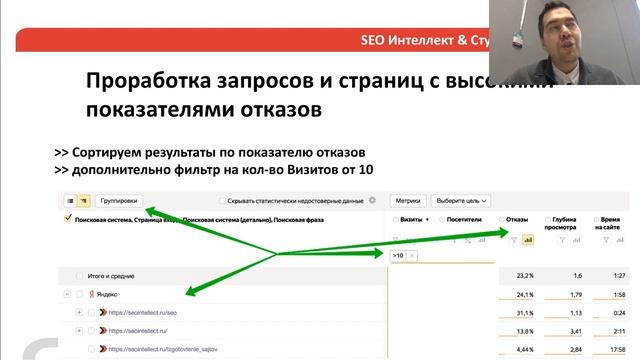Viewport: 640px width, 360px height.
Task: Click percent icon under Визиты column
Action: click(468, 240)
